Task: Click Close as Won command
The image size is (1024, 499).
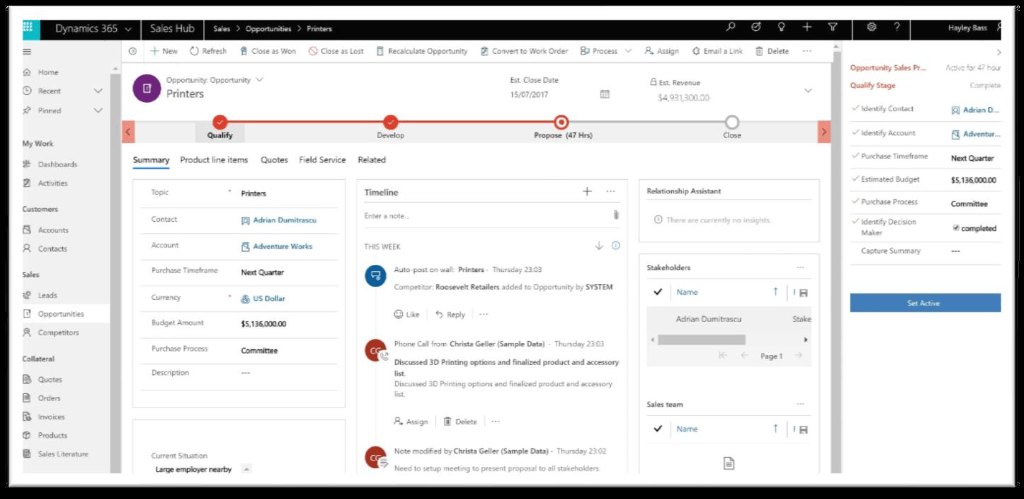Action: [268, 51]
